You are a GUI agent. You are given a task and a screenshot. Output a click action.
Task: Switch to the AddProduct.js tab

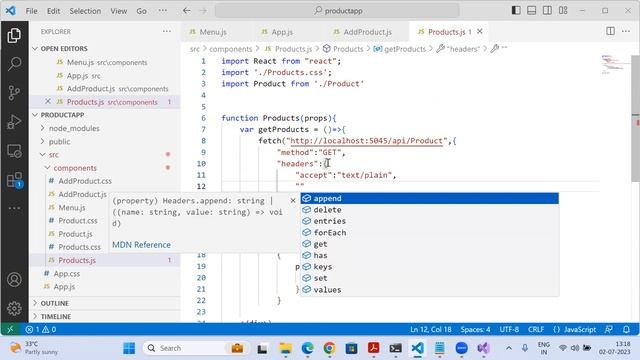(x=367, y=31)
